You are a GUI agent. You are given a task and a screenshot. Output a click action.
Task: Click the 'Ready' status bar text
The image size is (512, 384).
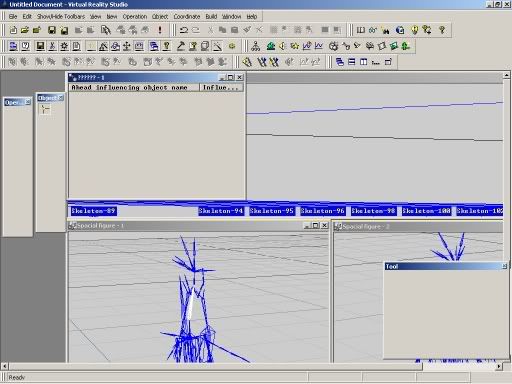click(x=17, y=377)
